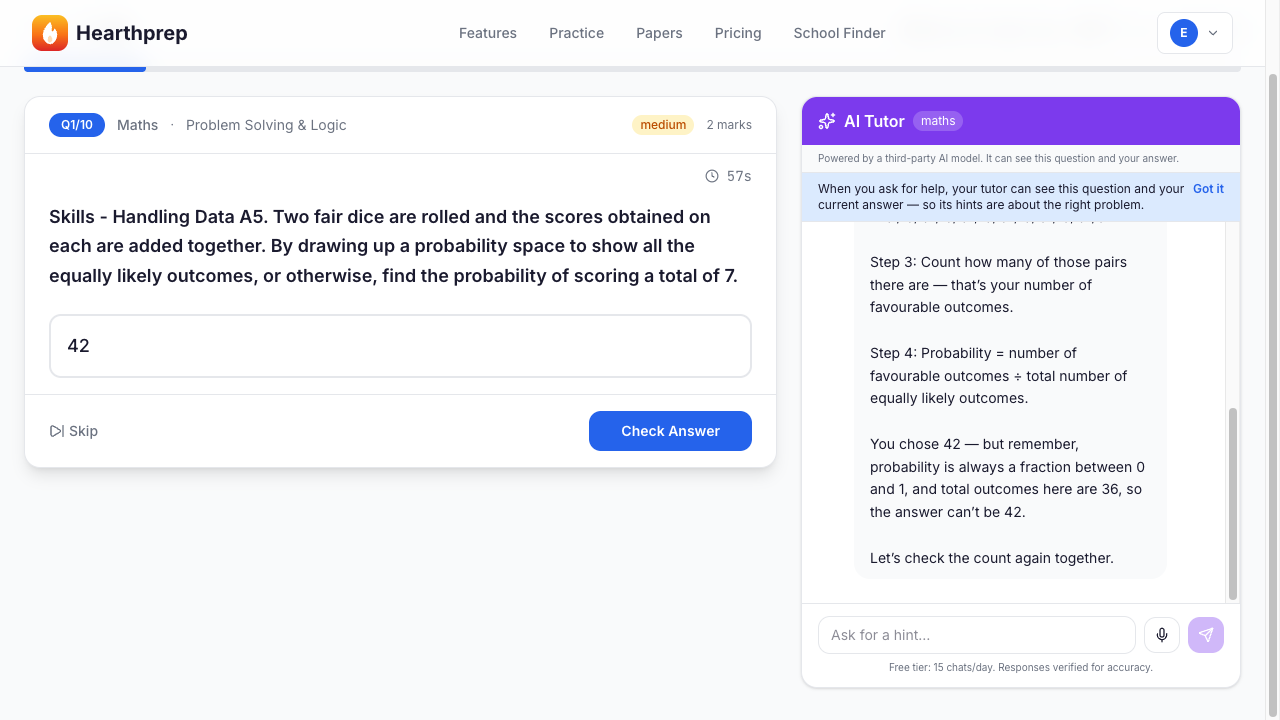Click the Skip arrow icon
The height and width of the screenshot is (720, 1280).
pyautogui.click(x=57, y=431)
